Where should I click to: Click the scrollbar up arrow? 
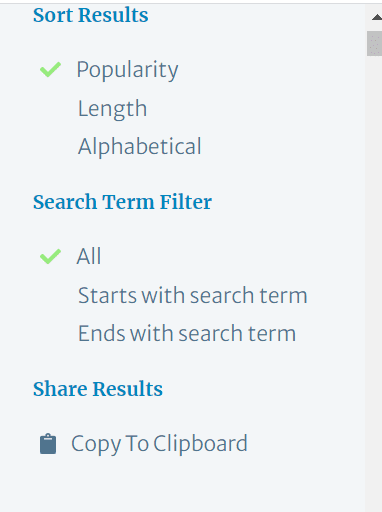[377, 17]
